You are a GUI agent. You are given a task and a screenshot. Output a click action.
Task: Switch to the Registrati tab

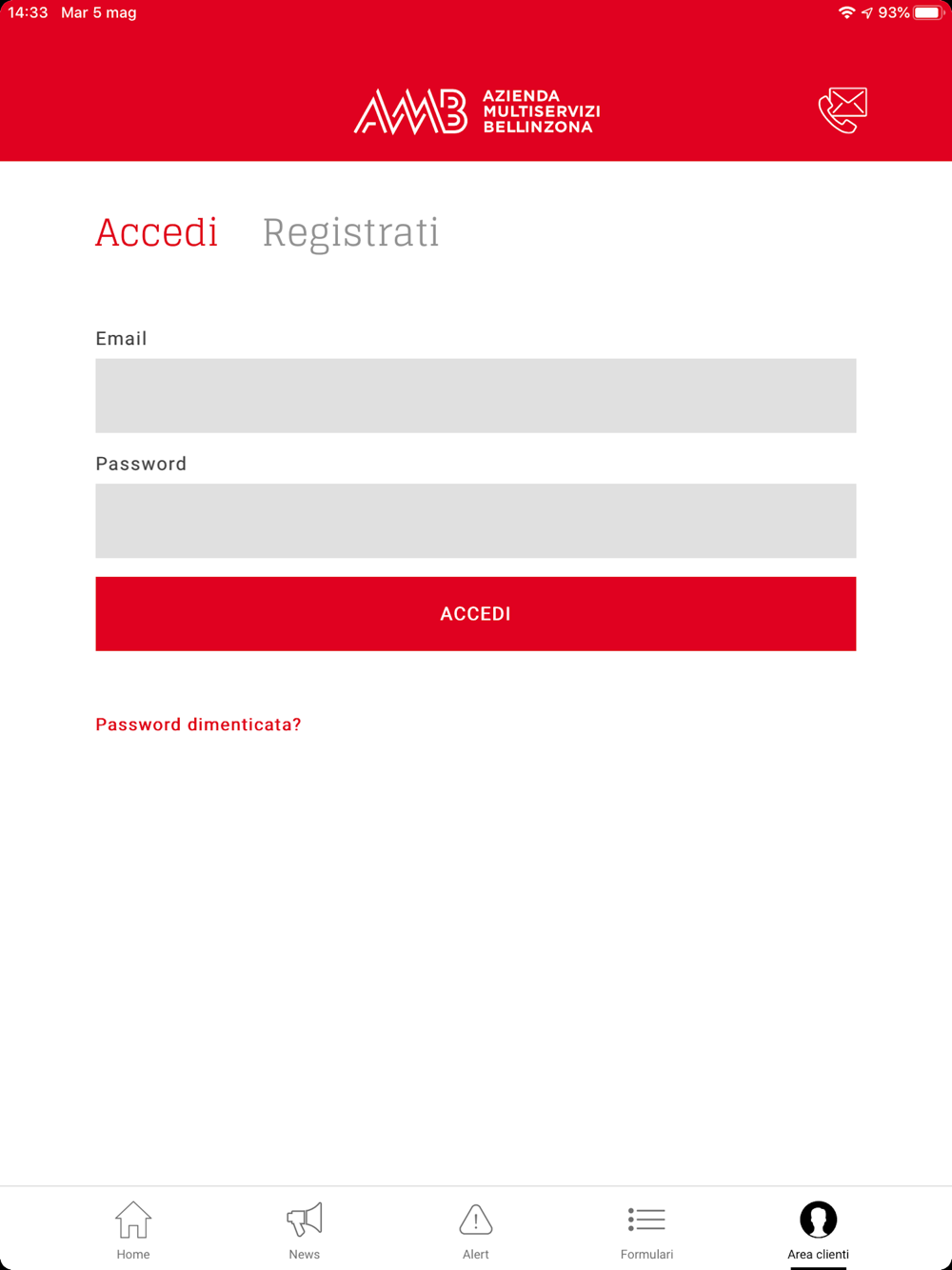pos(350,232)
